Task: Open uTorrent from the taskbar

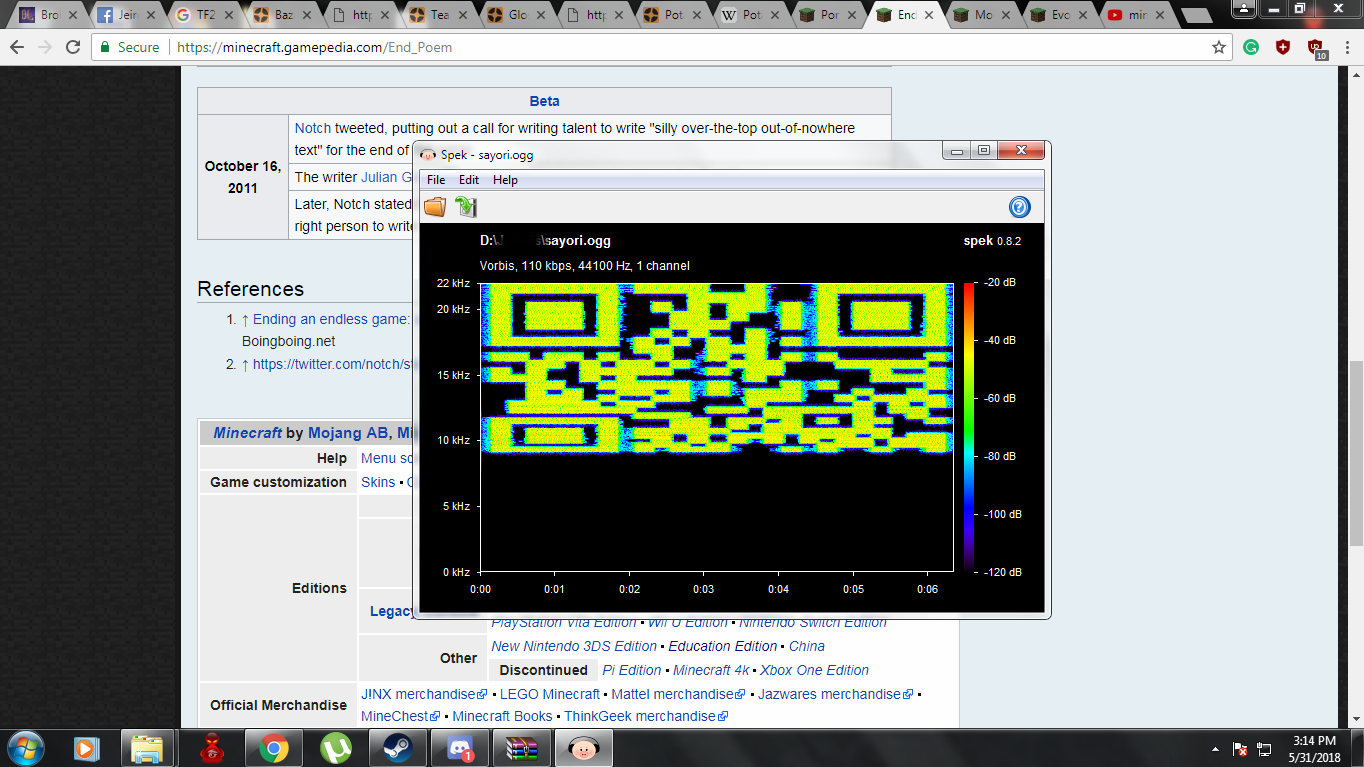Action: 336,747
